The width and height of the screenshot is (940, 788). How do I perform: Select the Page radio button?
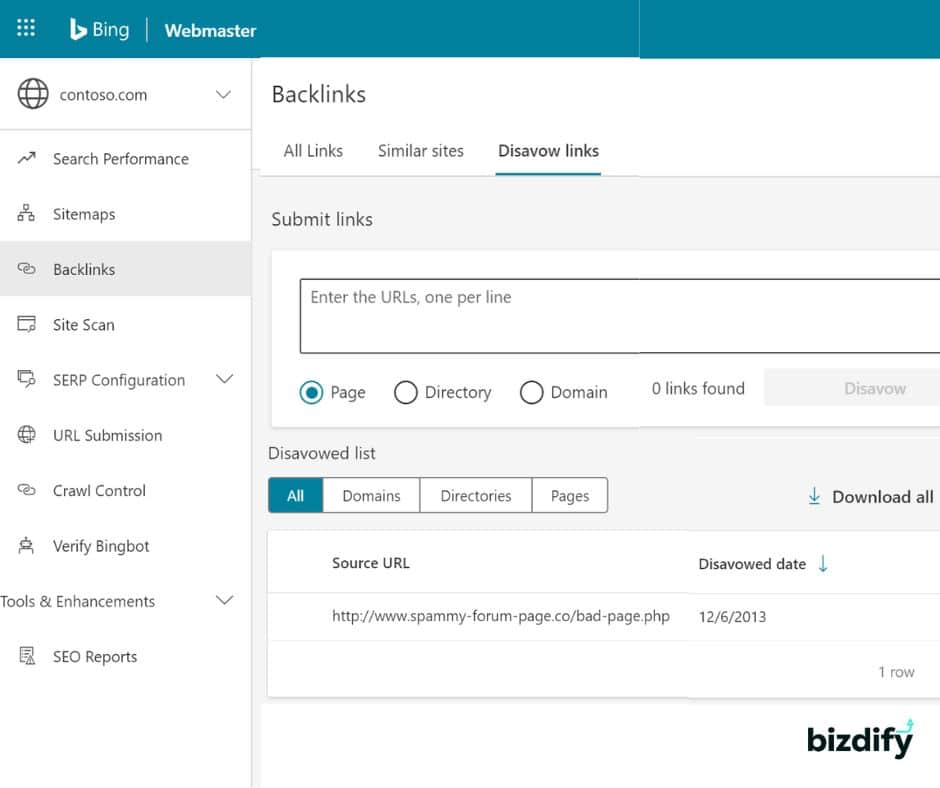click(312, 392)
